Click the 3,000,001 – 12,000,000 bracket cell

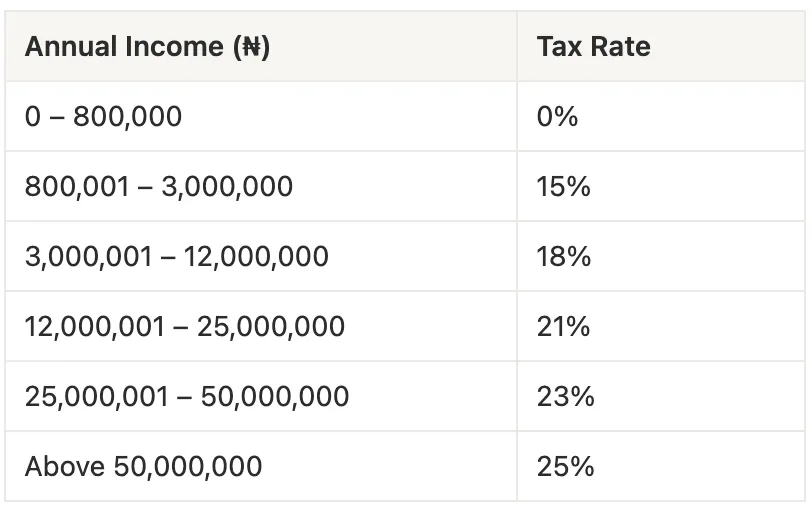pos(261,256)
